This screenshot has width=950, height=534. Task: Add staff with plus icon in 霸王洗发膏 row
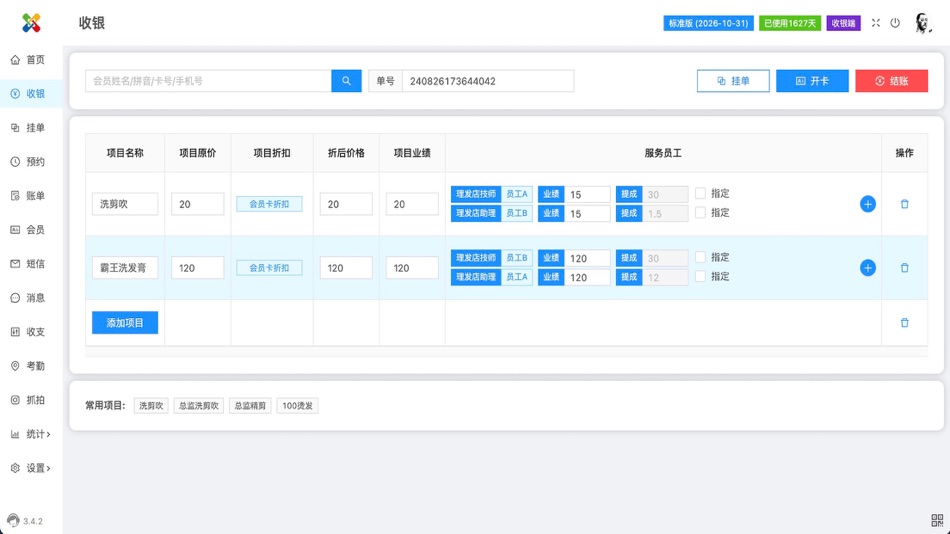[868, 268]
